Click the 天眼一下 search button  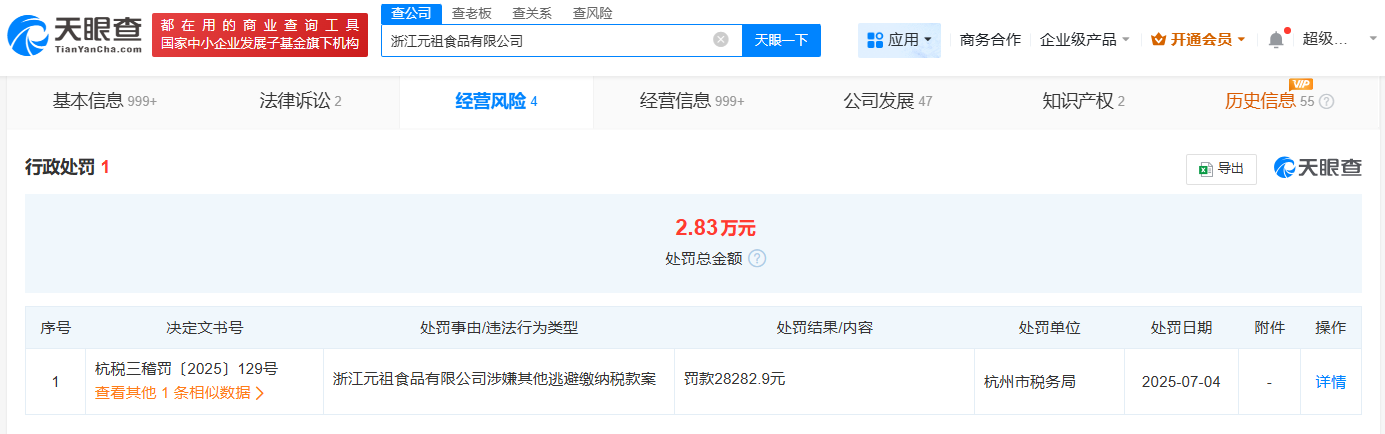pos(781,40)
